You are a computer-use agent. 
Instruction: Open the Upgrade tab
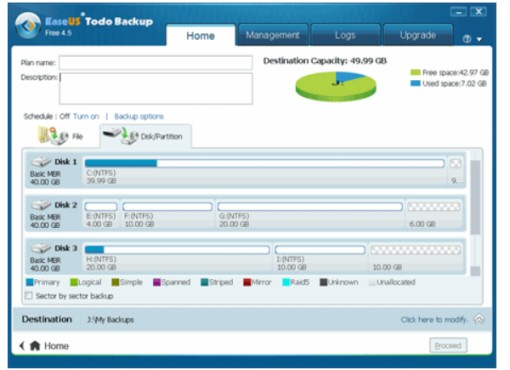(x=418, y=35)
